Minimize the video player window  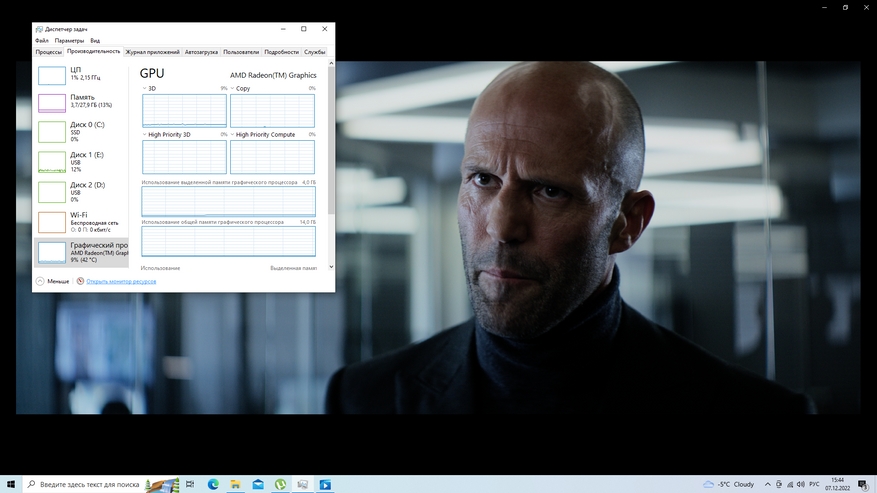tap(824, 7)
